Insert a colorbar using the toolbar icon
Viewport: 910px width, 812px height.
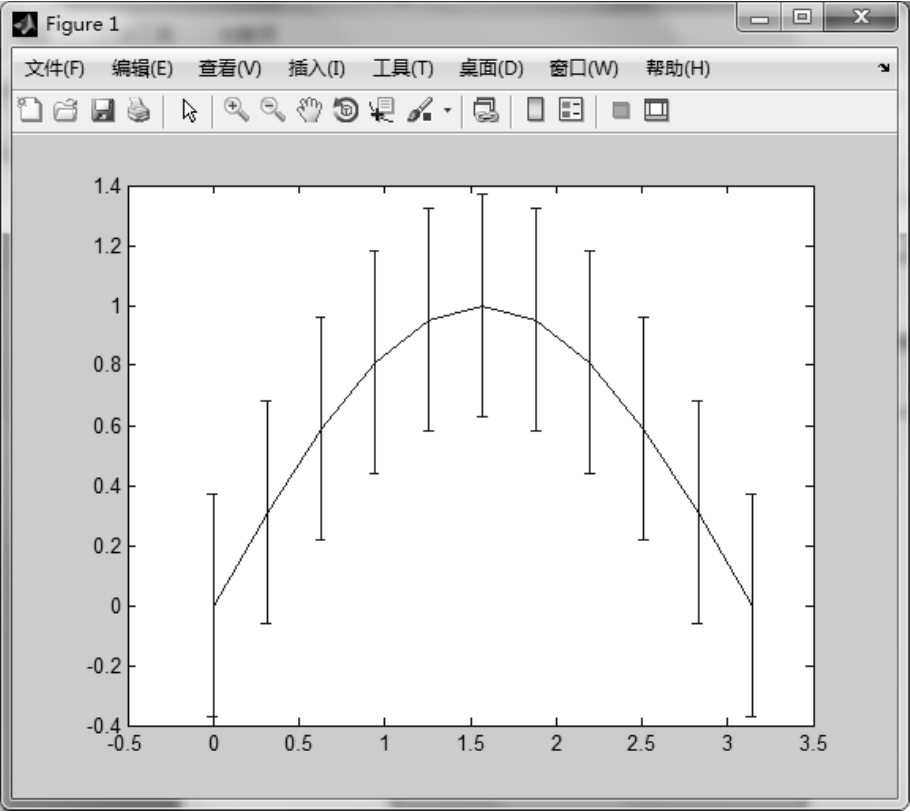click(x=536, y=111)
